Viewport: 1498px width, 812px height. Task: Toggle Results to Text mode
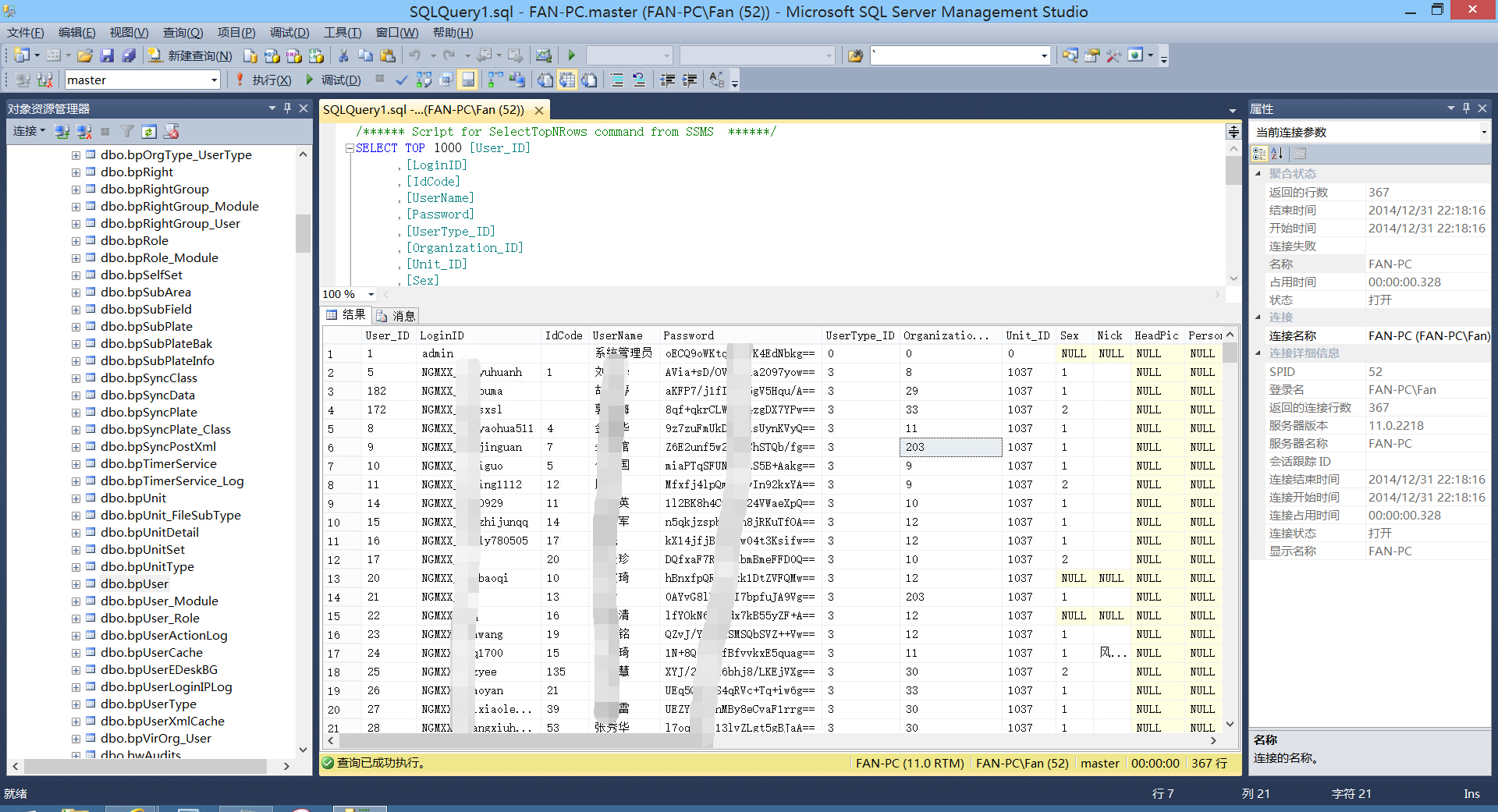click(545, 80)
